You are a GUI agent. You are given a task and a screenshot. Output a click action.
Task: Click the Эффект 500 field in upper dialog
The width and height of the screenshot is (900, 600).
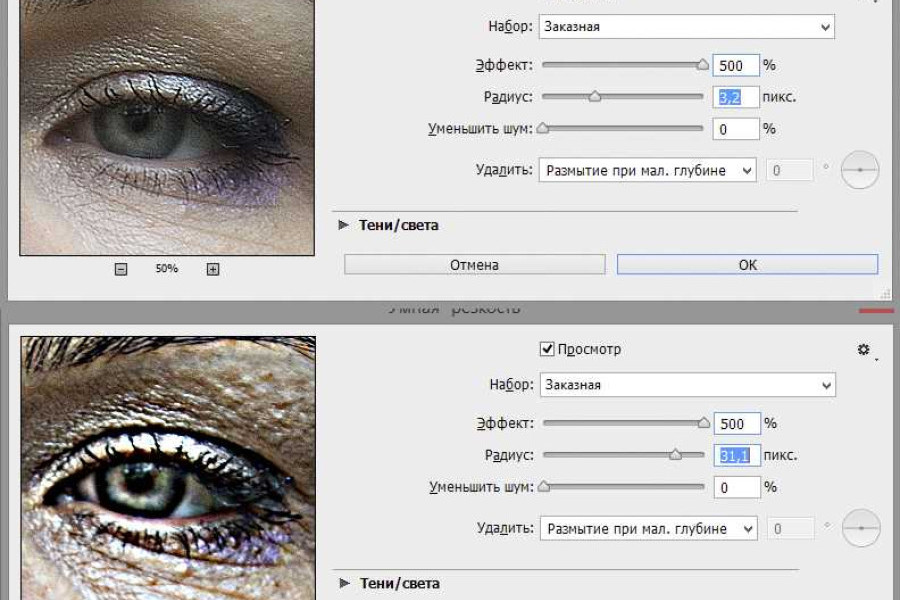735,65
